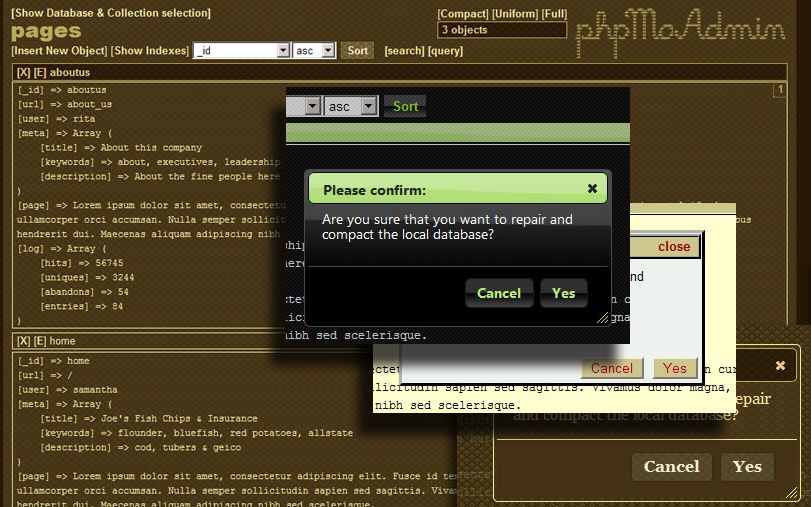Click Yes in the brown themed dialog
The image size is (811, 507).
coord(747,466)
